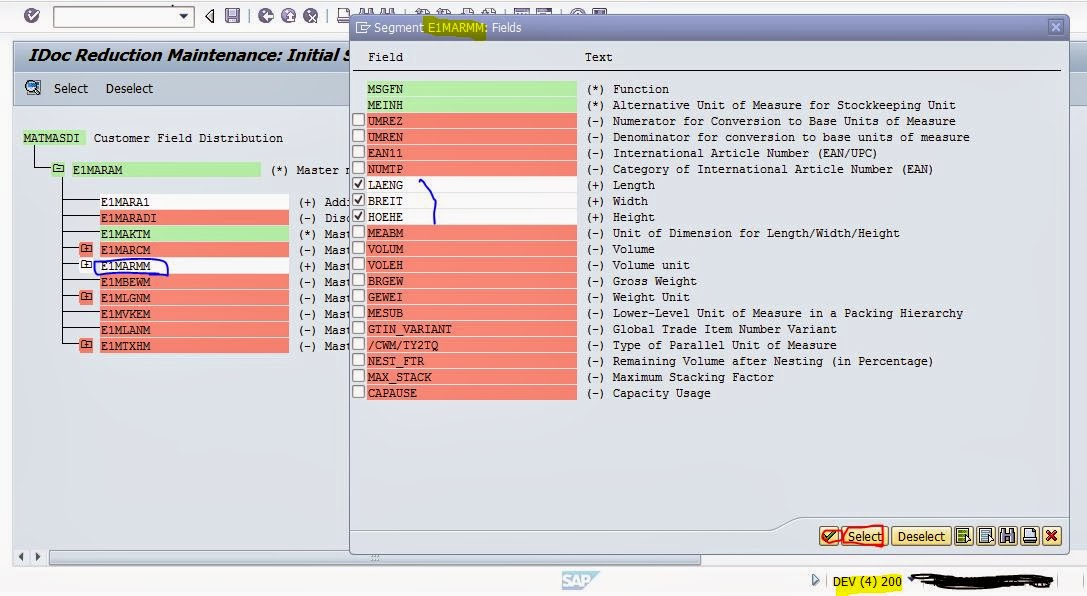
Task: Click the green Back arrow icon
Action: [x=266, y=15]
